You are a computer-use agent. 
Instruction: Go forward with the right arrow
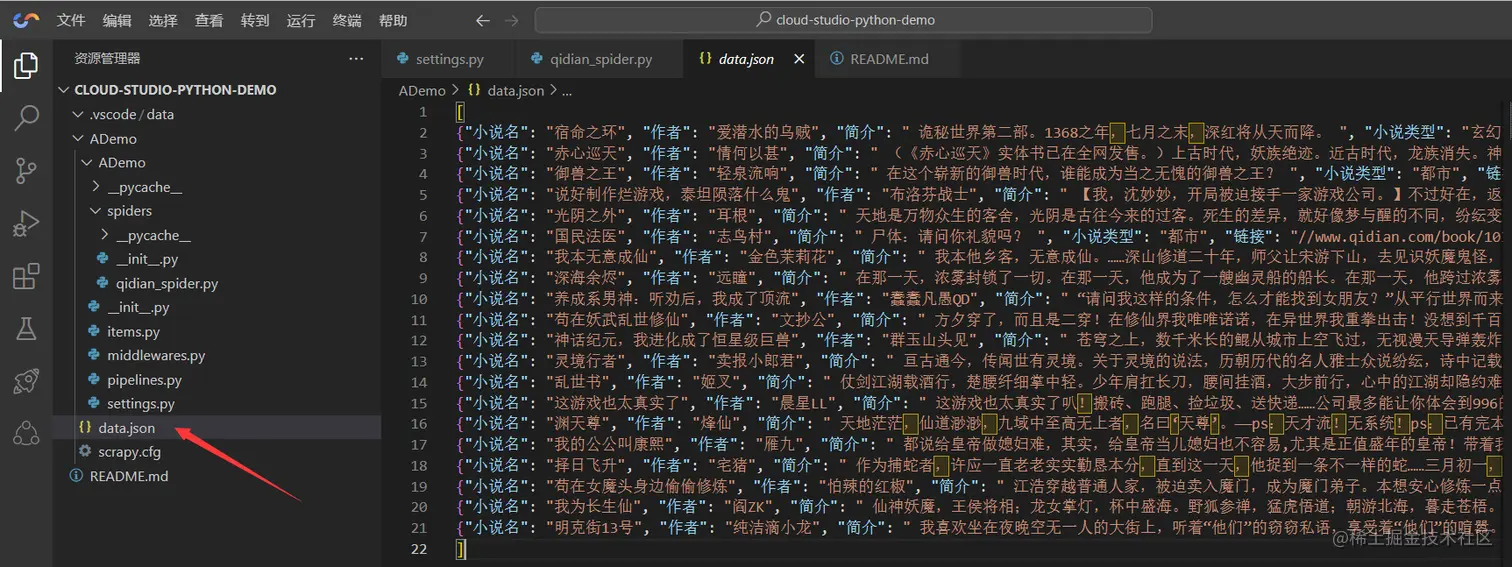click(x=512, y=20)
